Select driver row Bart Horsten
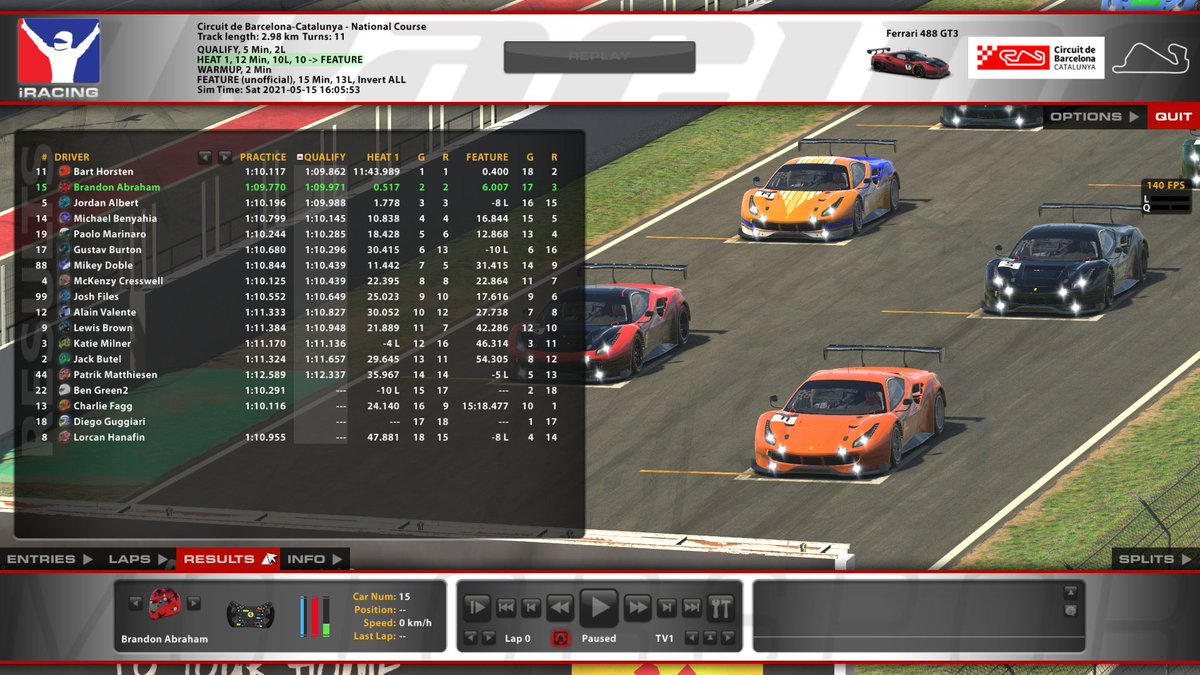The image size is (1200, 675). [298, 172]
